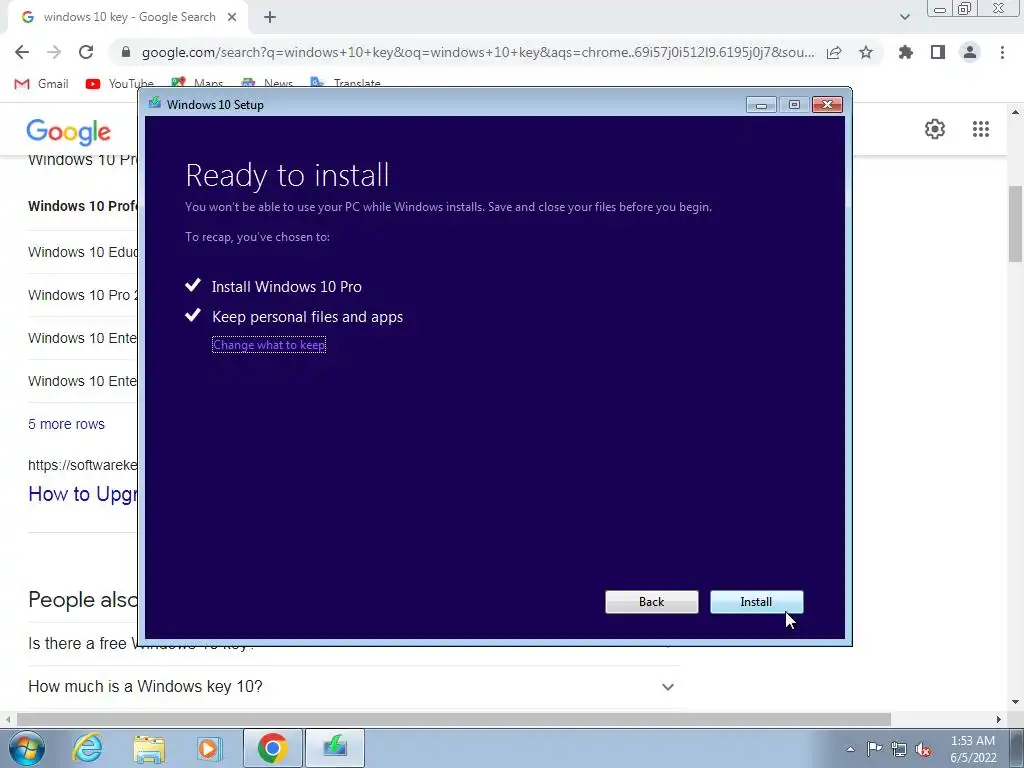Open a new Chrome tab

coord(270,18)
